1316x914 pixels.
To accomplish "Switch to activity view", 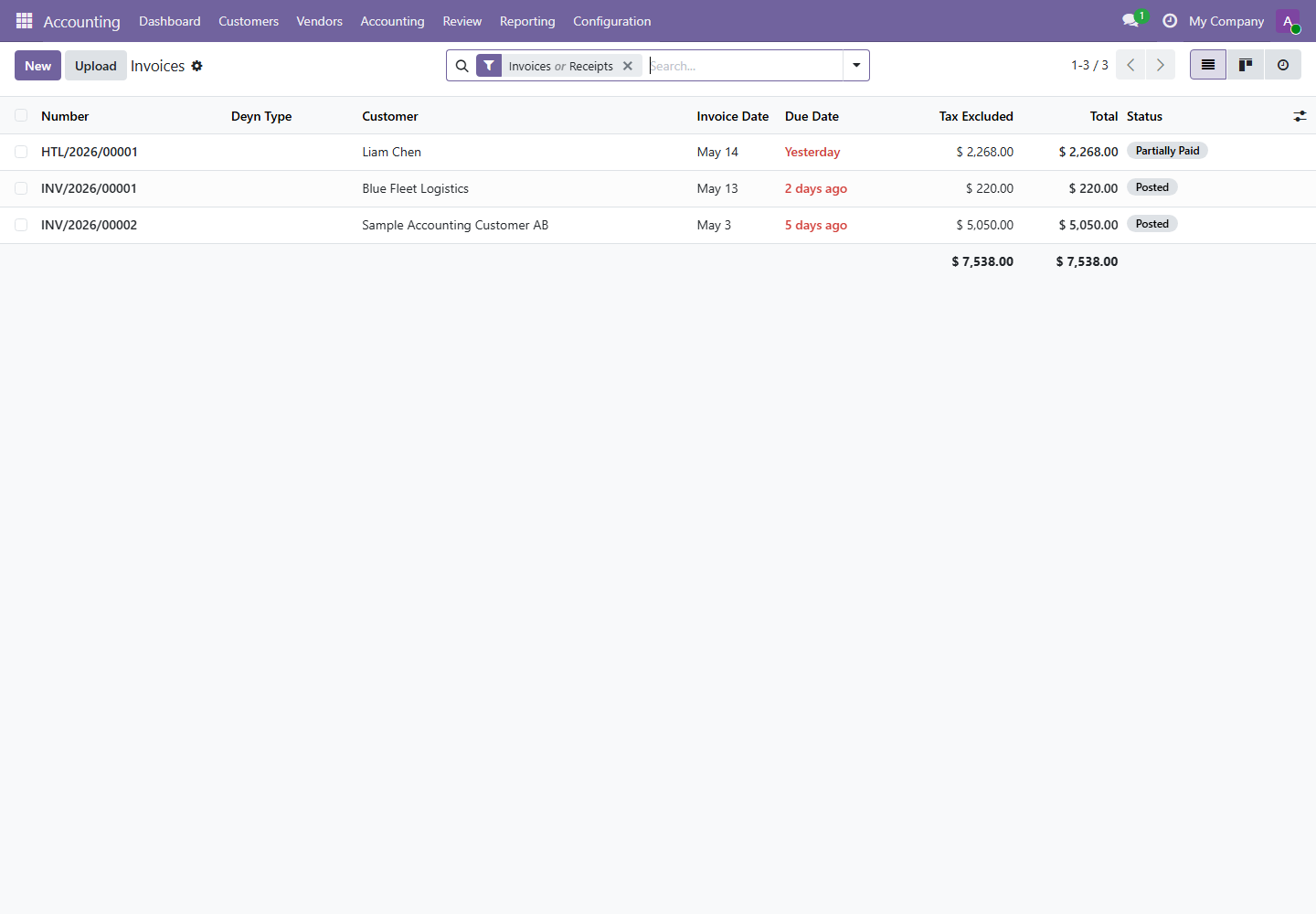I will (x=1283, y=65).
